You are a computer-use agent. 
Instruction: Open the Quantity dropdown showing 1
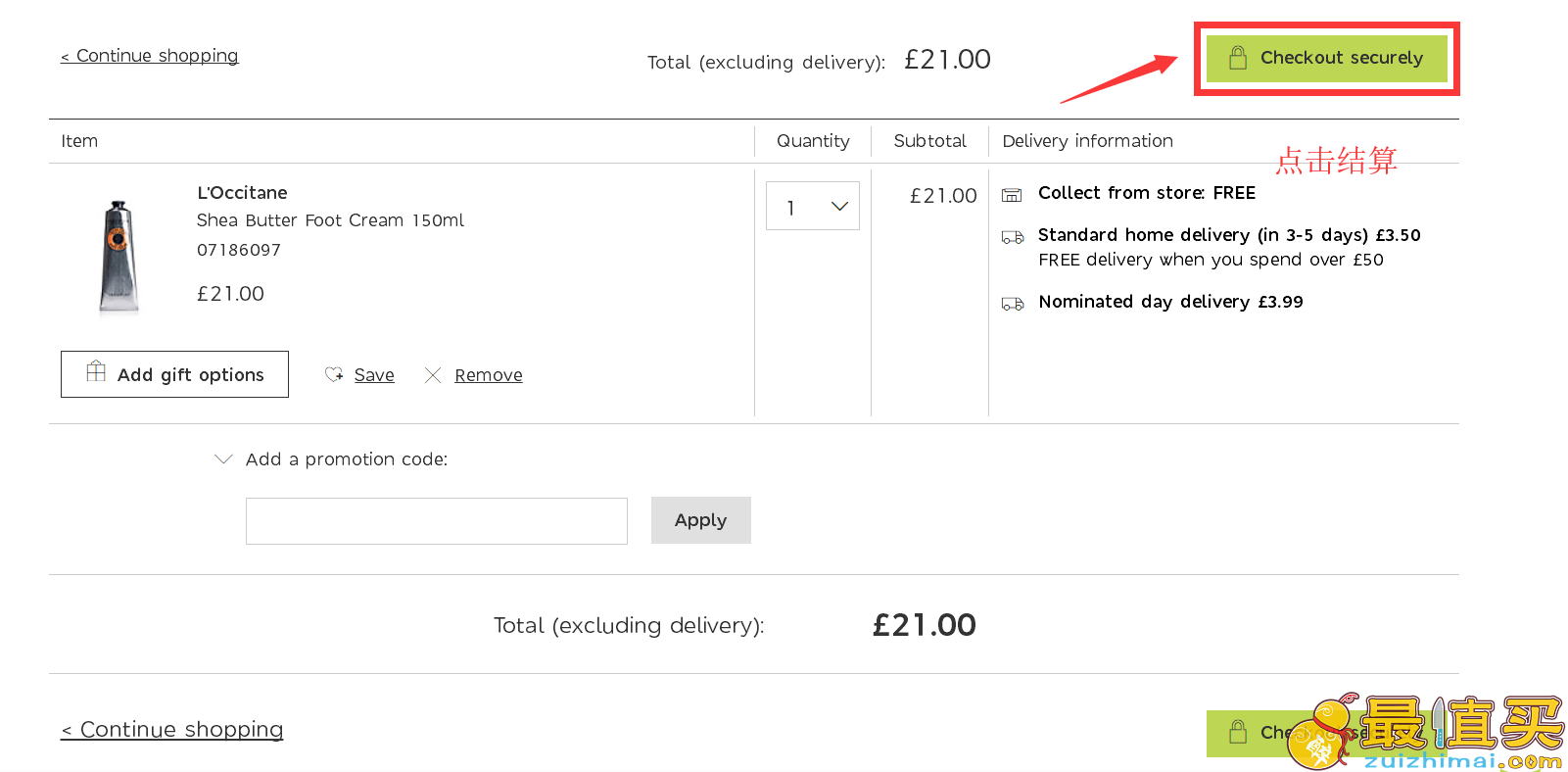click(813, 206)
